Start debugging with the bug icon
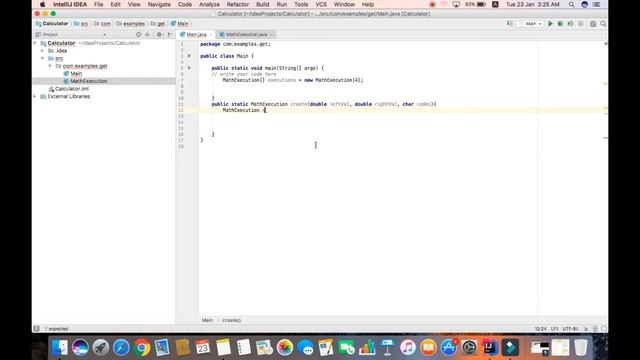The width and height of the screenshot is (640, 360). (x=560, y=24)
